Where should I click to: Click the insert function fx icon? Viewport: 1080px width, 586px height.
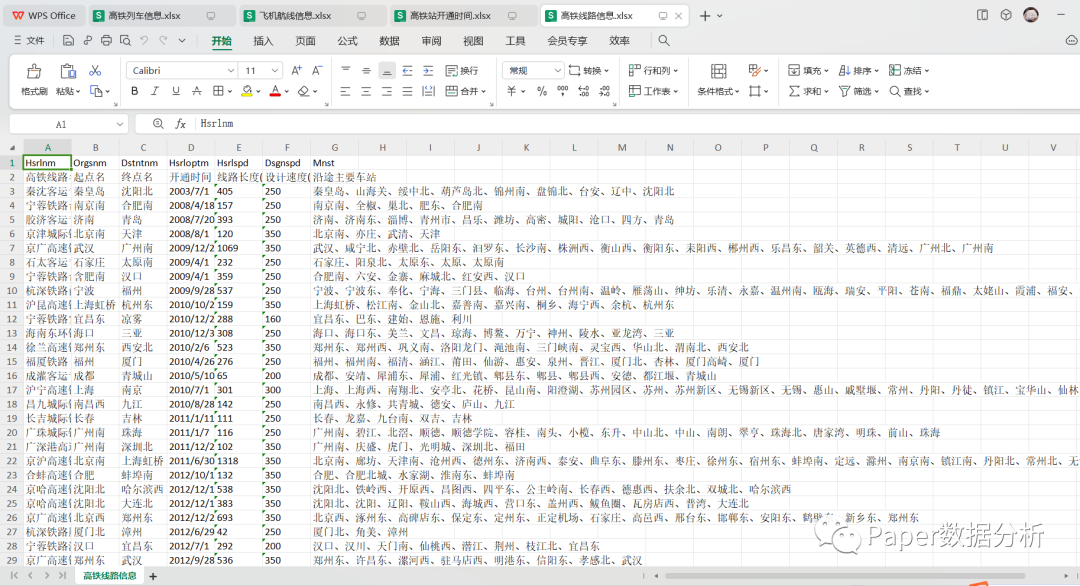pos(180,123)
